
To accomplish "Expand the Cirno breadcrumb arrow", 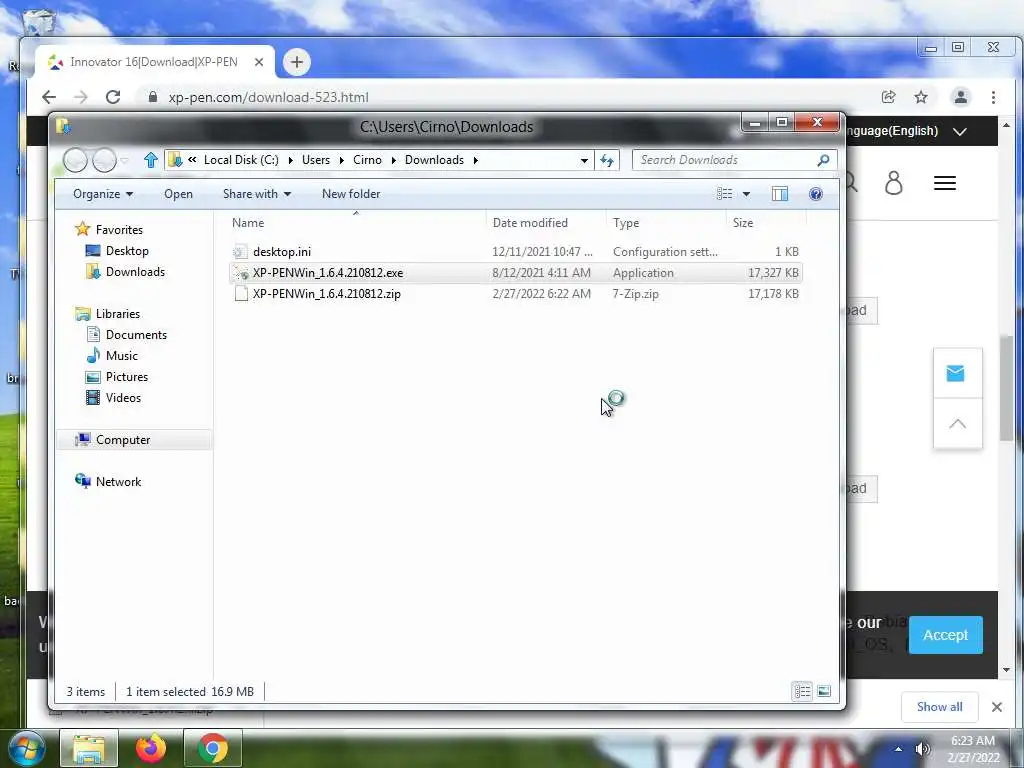I will [x=393, y=160].
